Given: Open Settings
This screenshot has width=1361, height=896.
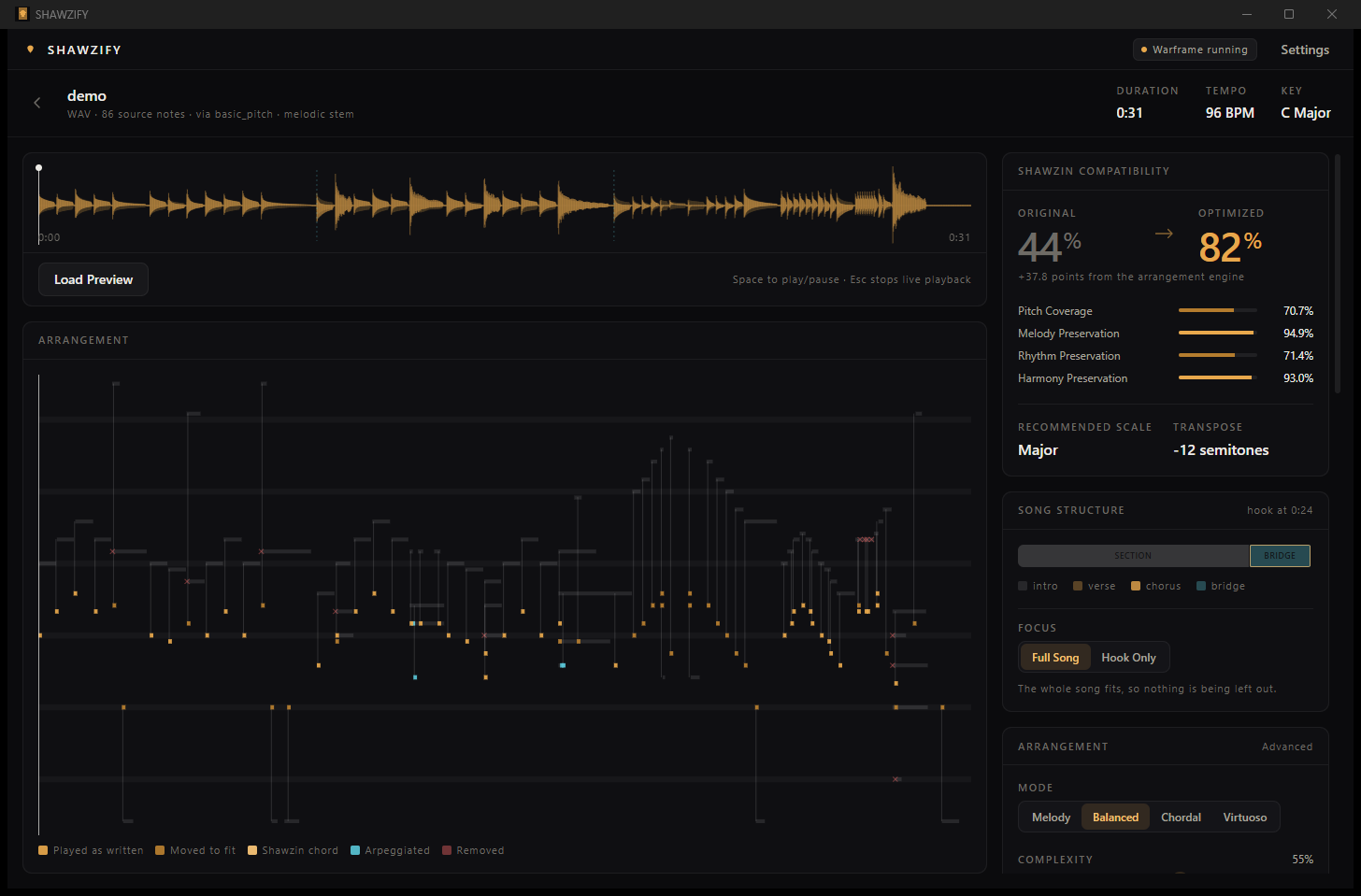Looking at the screenshot, I should click(1305, 50).
